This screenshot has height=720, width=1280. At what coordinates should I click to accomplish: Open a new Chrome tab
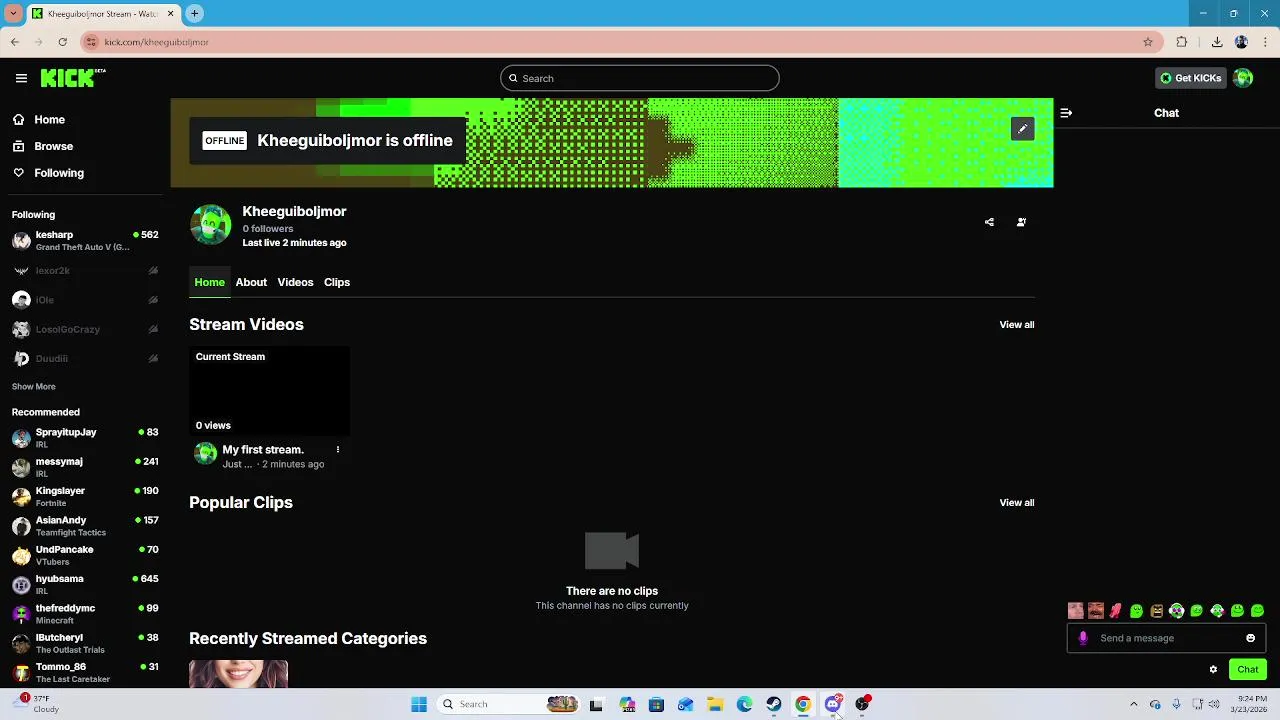[x=194, y=13]
